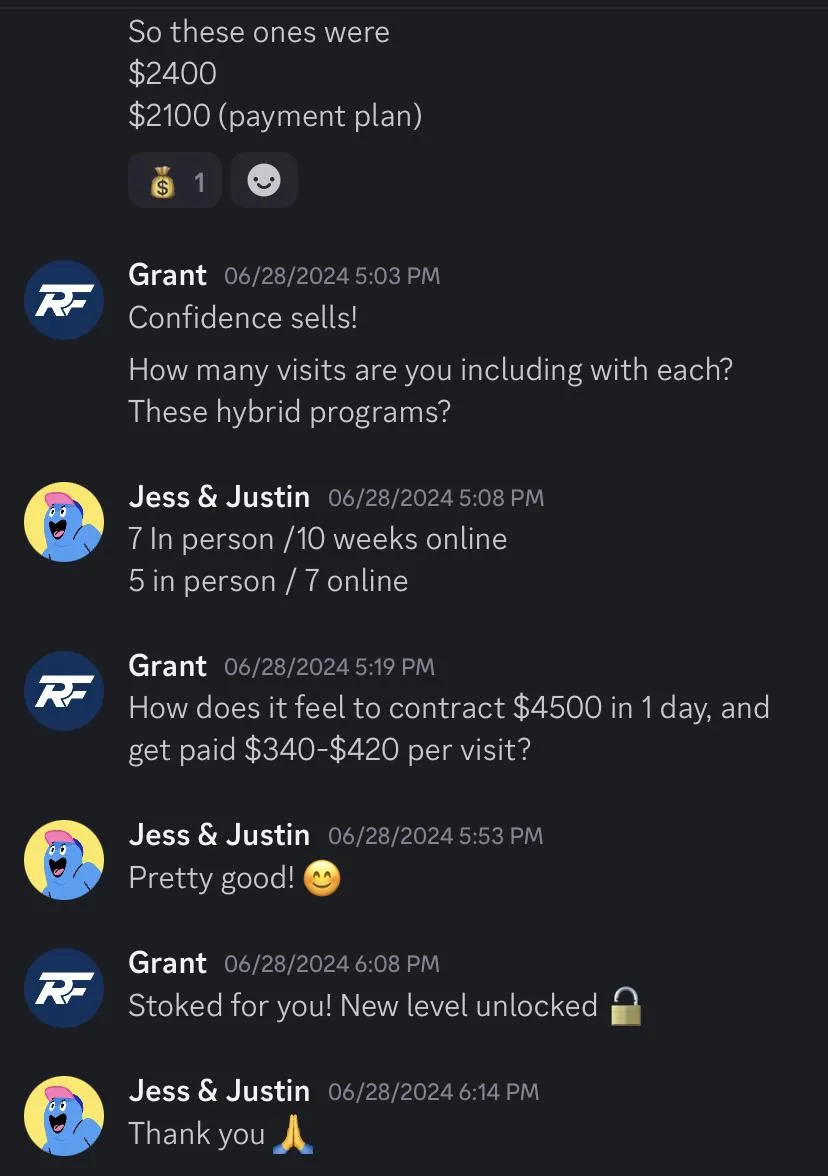
Task: Click the 06/28/2024 6:14 PM timestamp
Action: point(433,1092)
